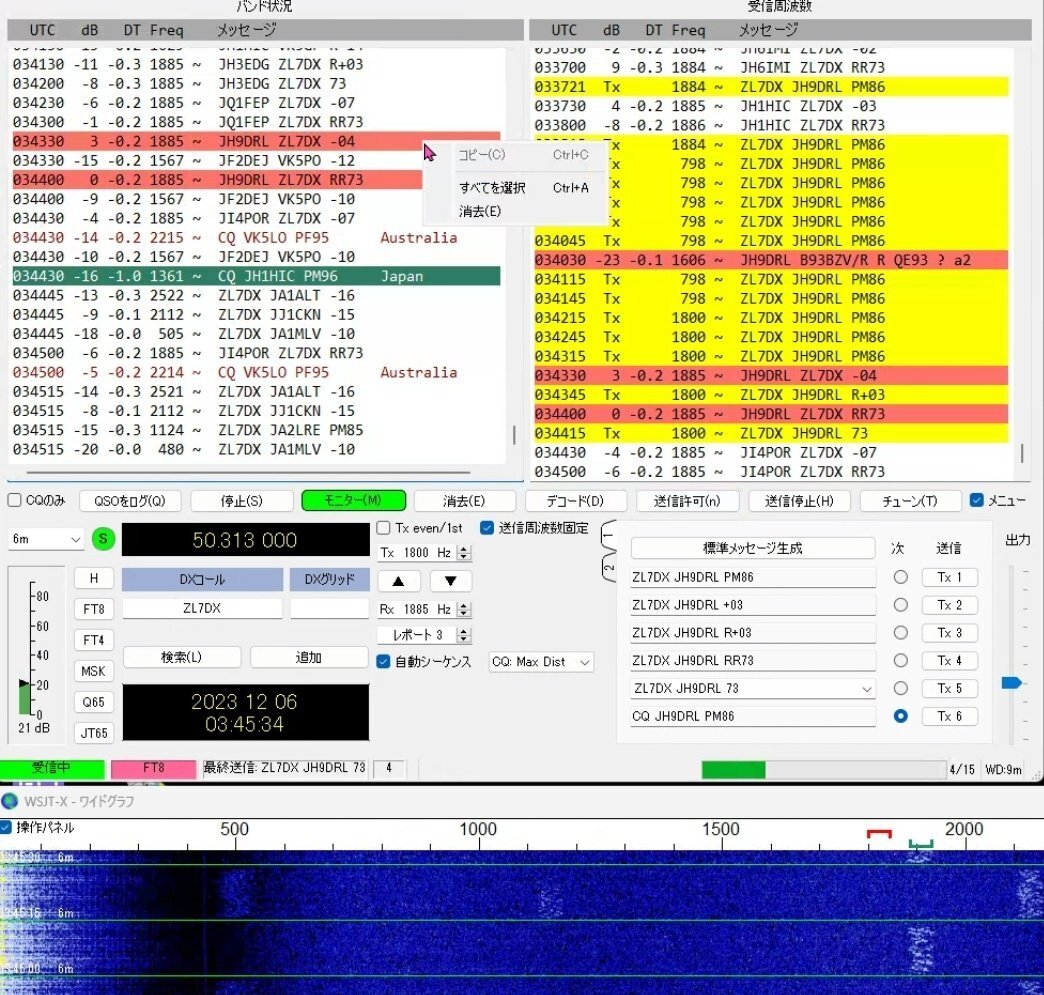Click the WSJT-X globe icon in wide graph title

(10, 801)
